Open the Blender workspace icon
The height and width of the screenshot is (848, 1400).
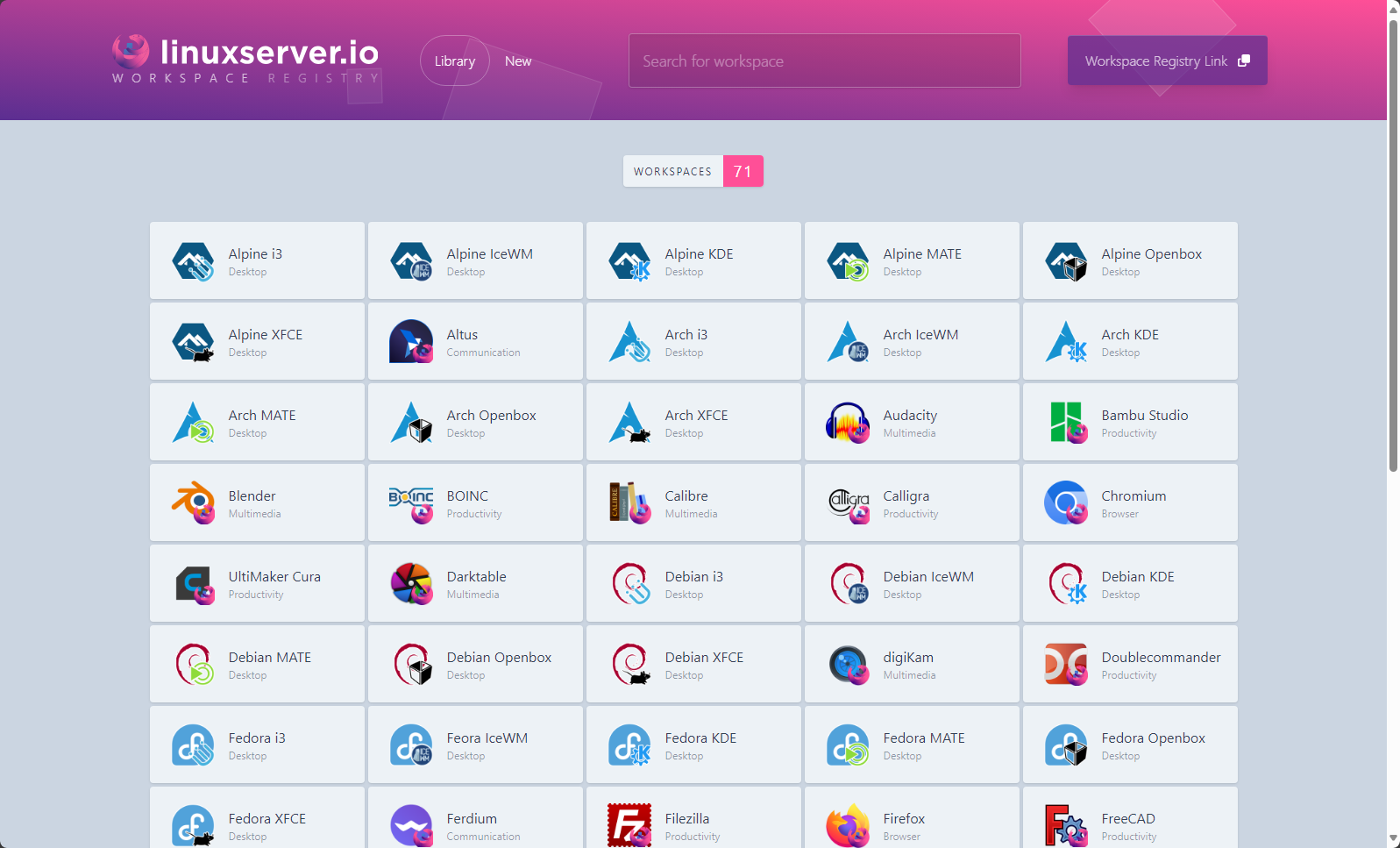193,502
